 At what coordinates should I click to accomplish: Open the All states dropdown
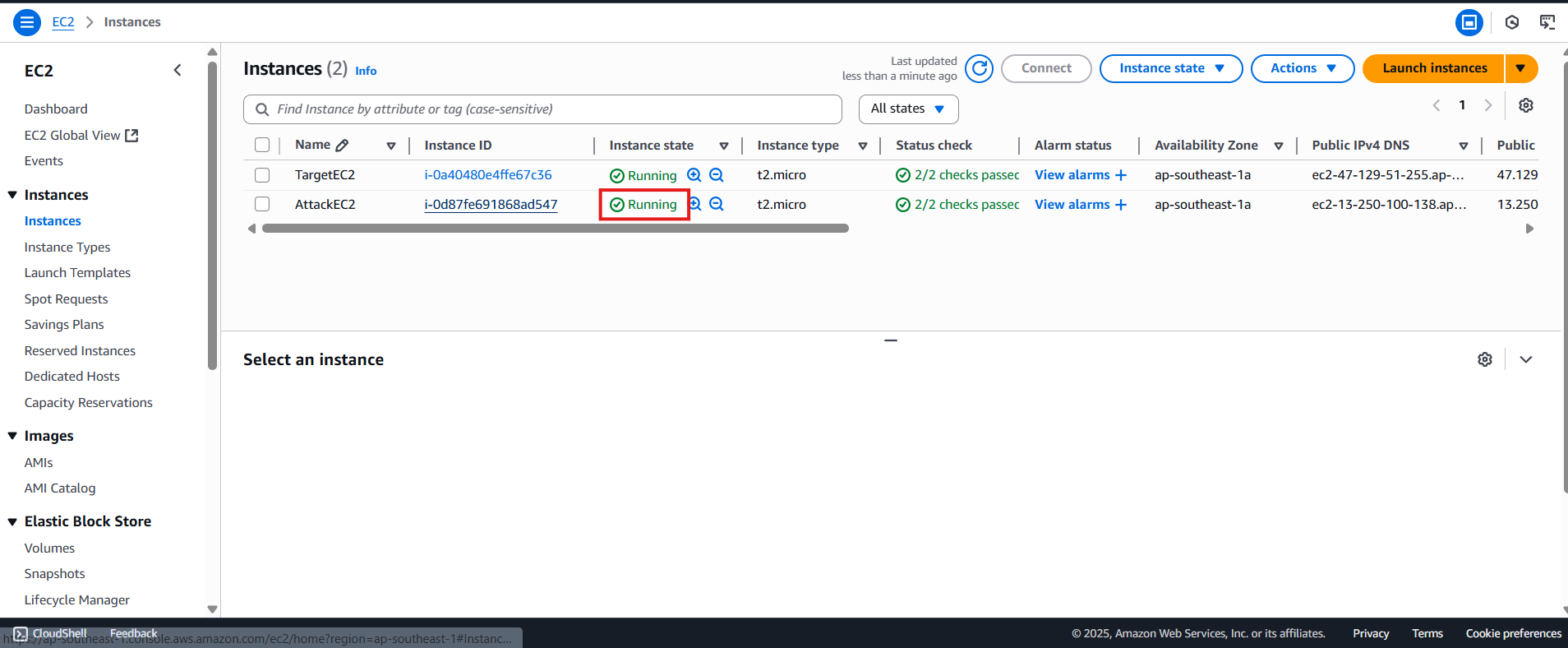pyautogui.click(x=908, y=109)
